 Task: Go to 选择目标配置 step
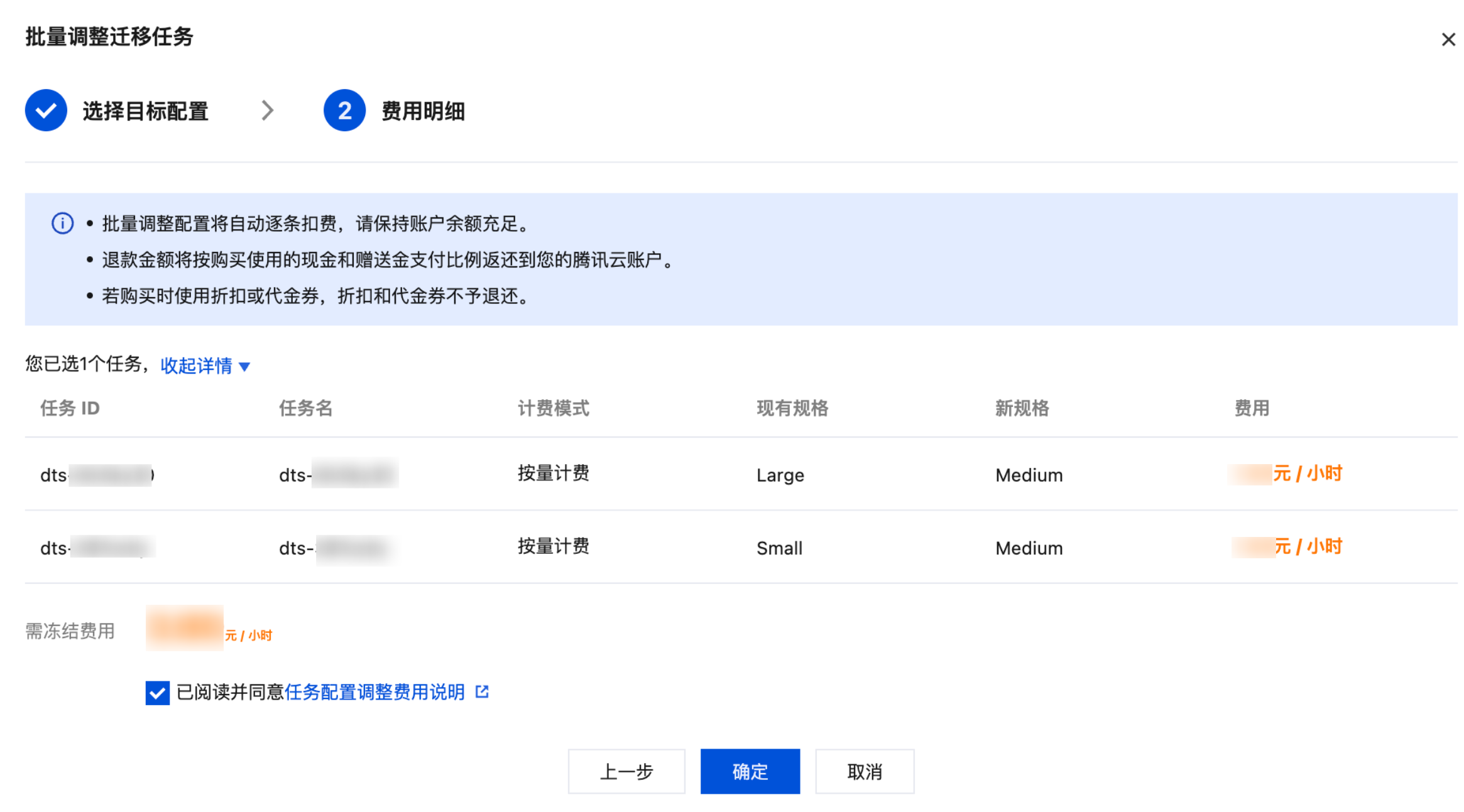click(145, 111)
